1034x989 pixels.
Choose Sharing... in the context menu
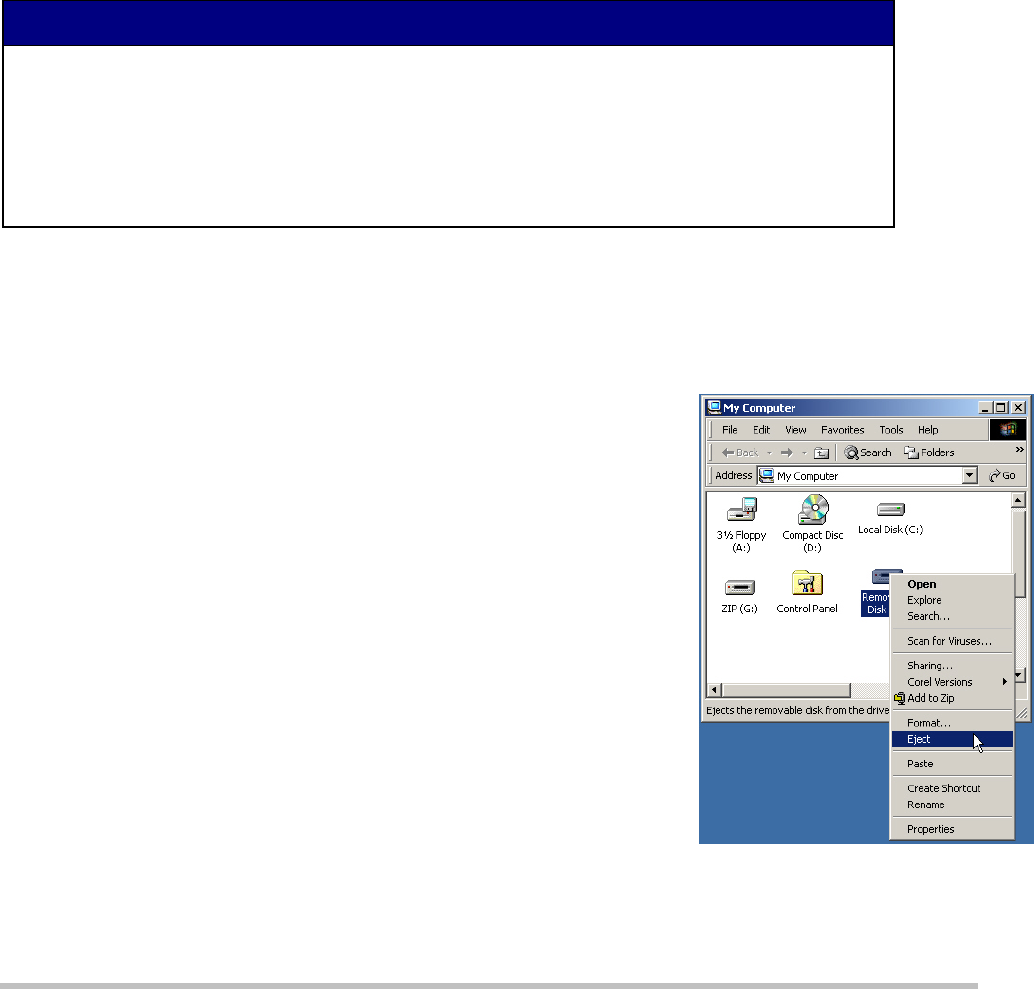click(x=952, y=666)
